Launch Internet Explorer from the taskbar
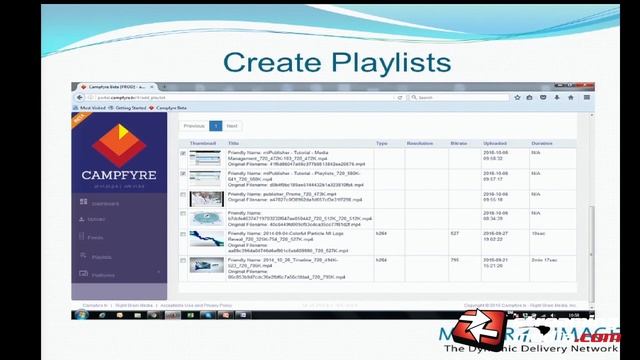640x360 pixels. pos(102,315)
